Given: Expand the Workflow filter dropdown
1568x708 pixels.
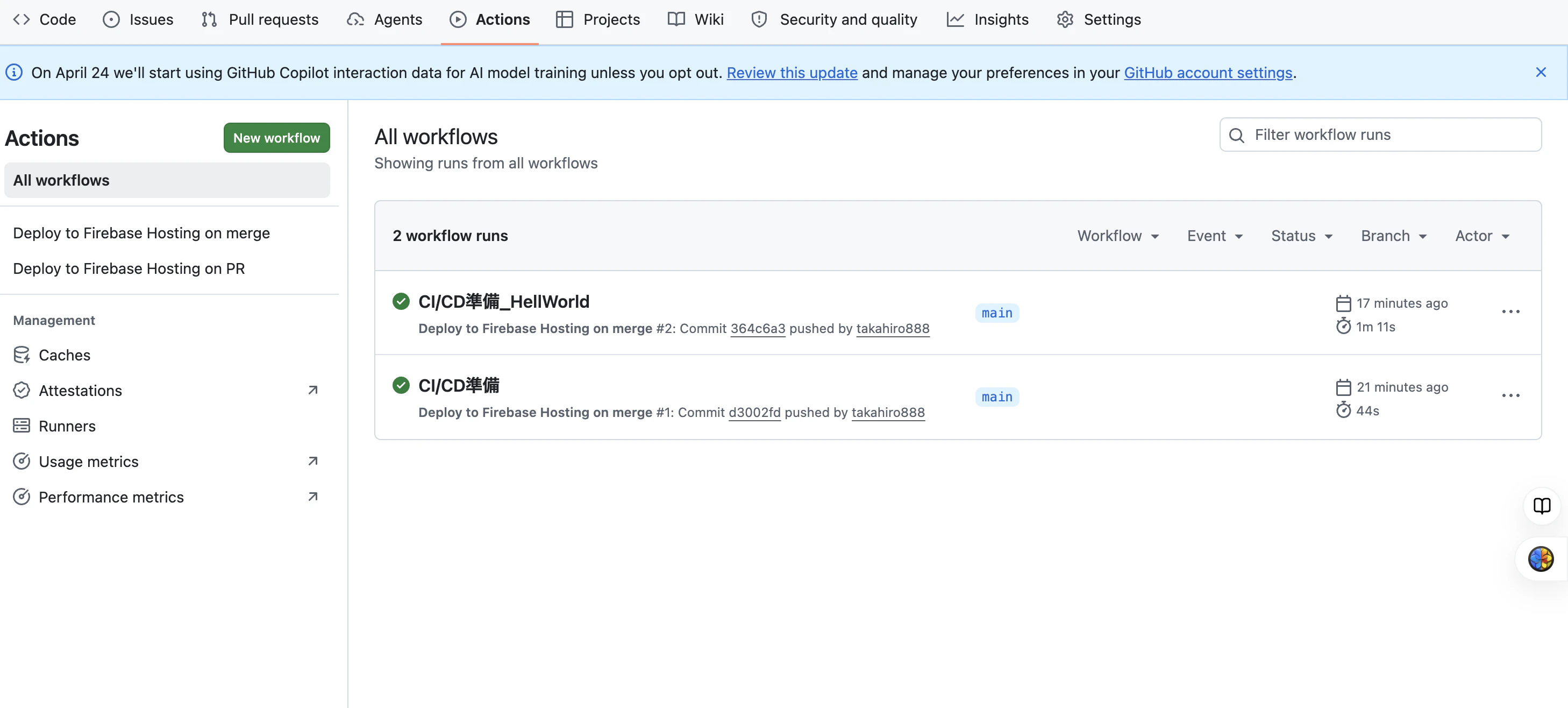Looking at the screenshot, I should 1117,236.
